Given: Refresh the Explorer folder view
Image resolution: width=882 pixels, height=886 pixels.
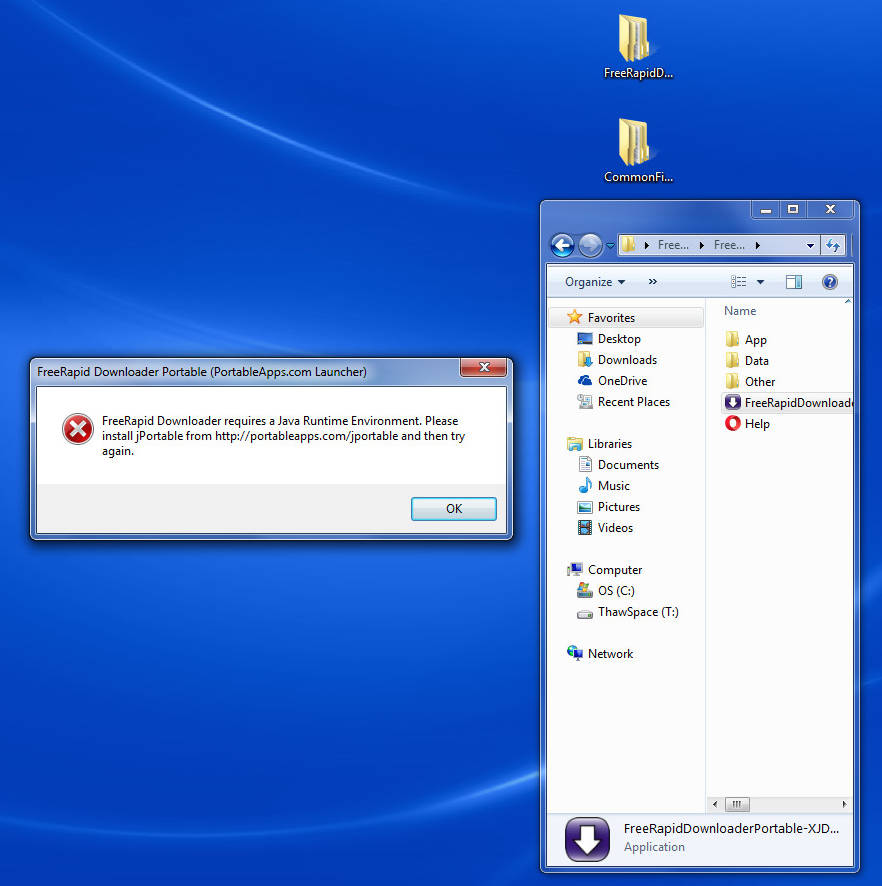Looking at the screenshot, I should coord(833,245).
